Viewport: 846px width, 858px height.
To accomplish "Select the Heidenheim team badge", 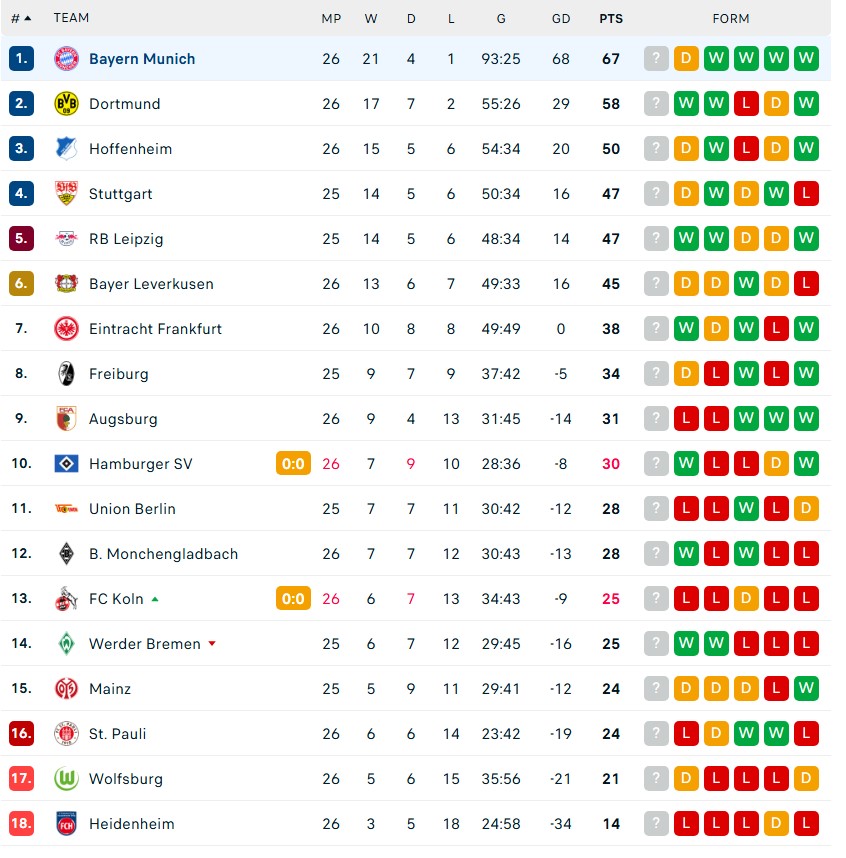I will (x=67, y=823).
